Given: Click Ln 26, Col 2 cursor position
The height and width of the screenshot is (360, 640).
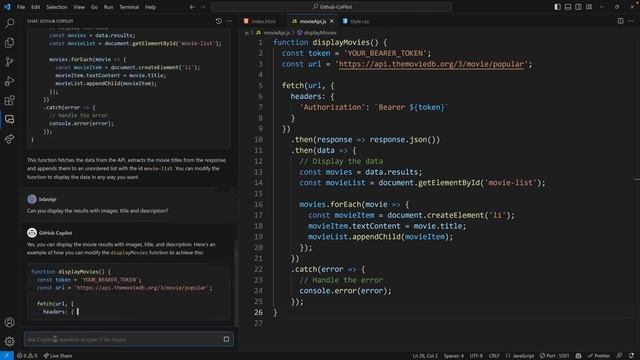Looking at the screenshot, I should tap(425, 356).
